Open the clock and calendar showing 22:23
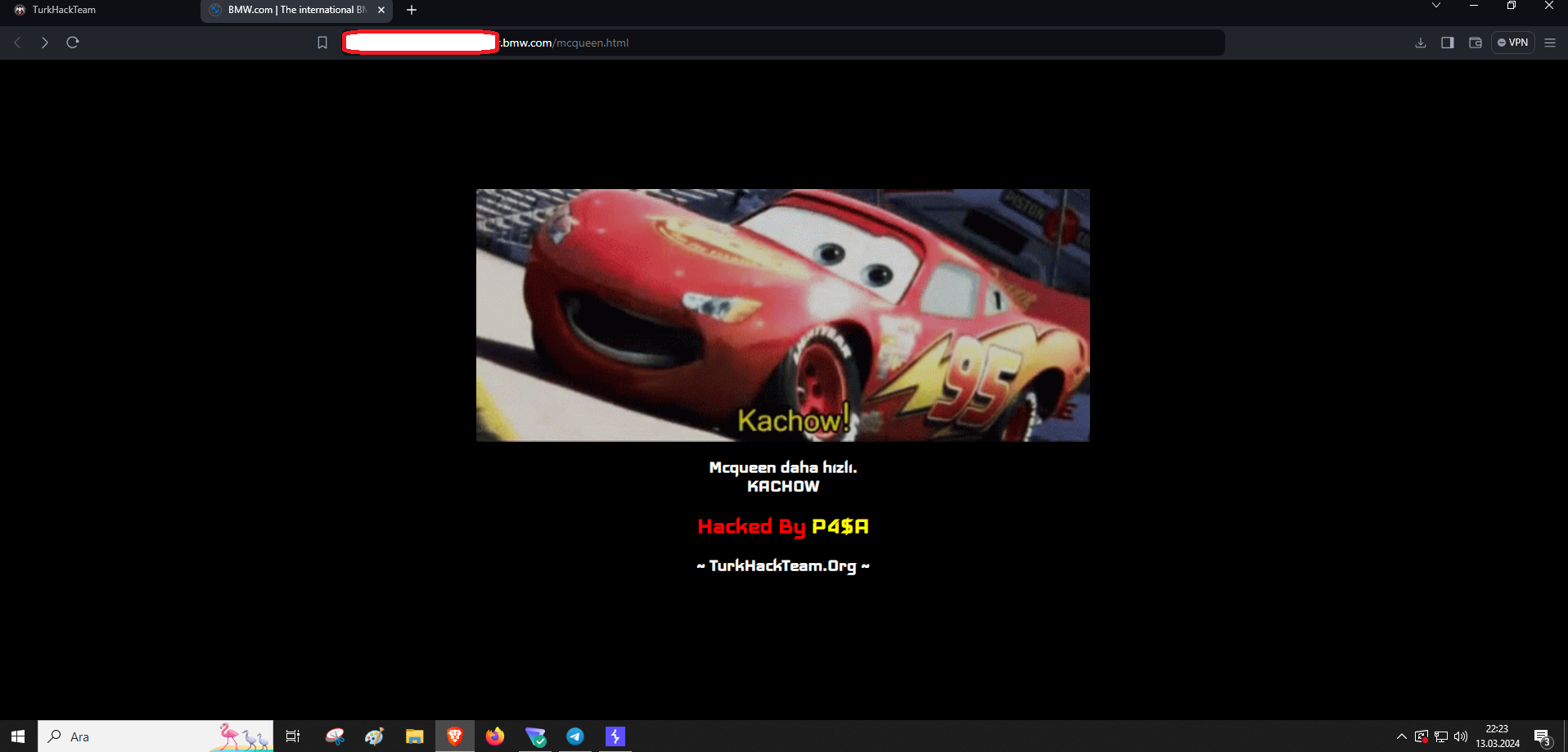 tap(1498, 736)
